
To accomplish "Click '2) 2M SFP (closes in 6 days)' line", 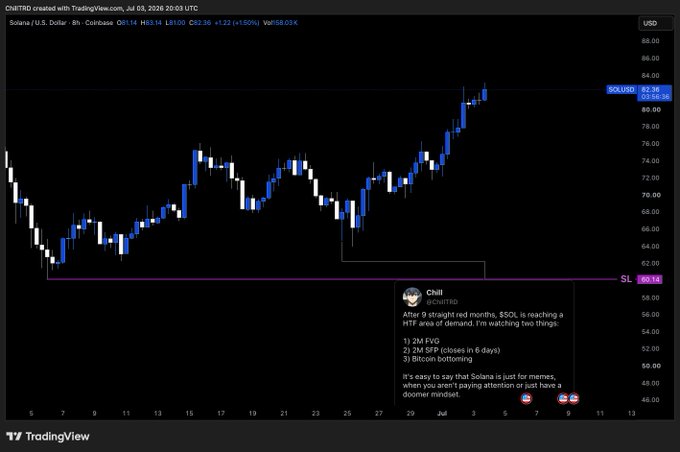I will 451,350.
